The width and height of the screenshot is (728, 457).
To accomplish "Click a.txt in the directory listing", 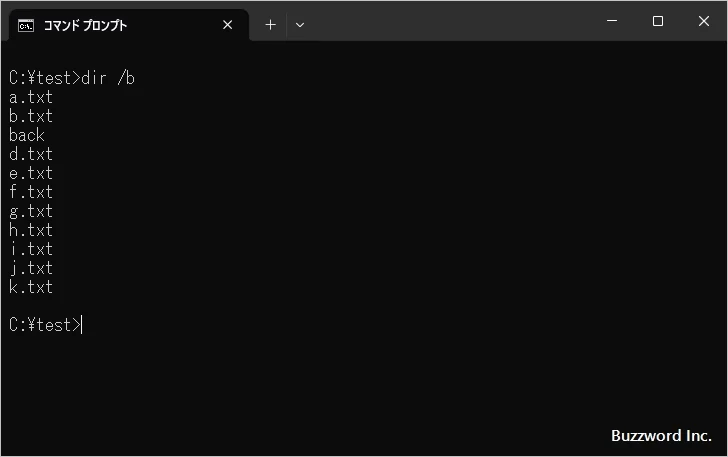I will click(x=31, y=97).
